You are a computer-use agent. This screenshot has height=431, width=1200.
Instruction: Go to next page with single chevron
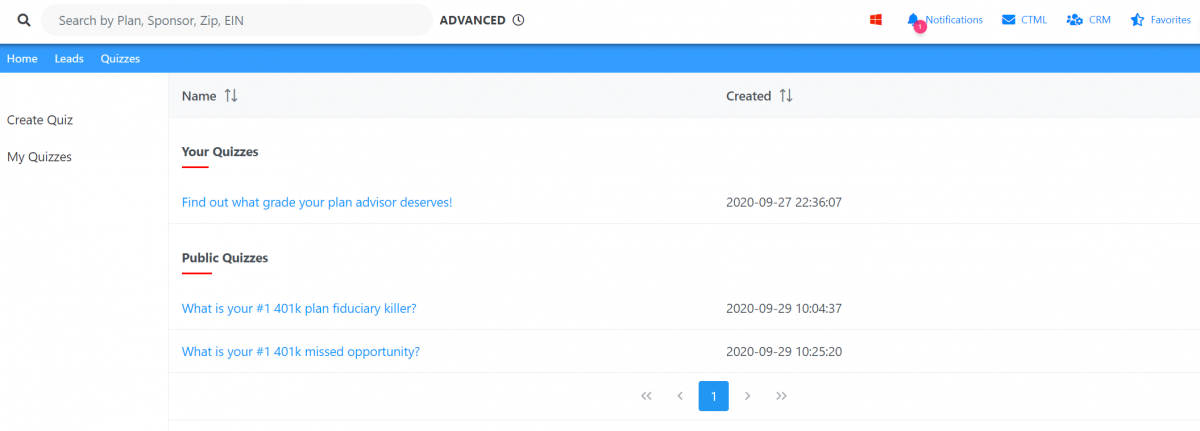pyautogui.click(x=747, y=396)
